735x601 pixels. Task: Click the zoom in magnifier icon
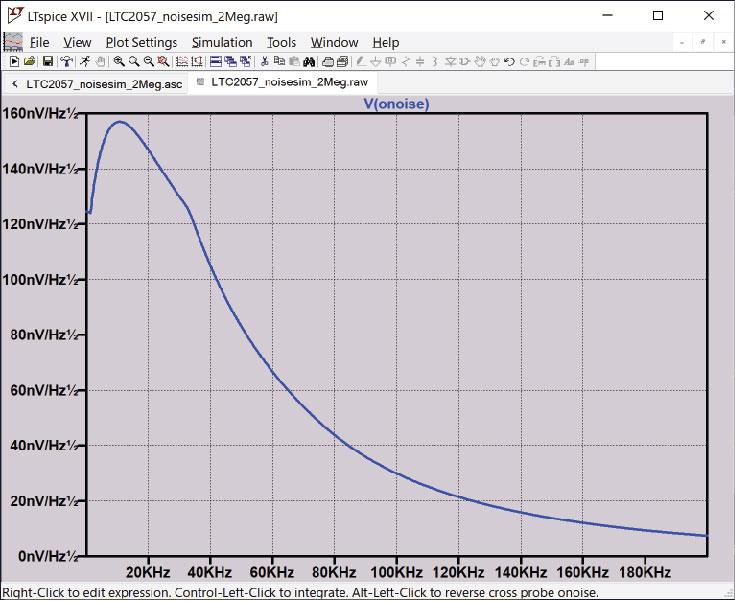[118, 61]
